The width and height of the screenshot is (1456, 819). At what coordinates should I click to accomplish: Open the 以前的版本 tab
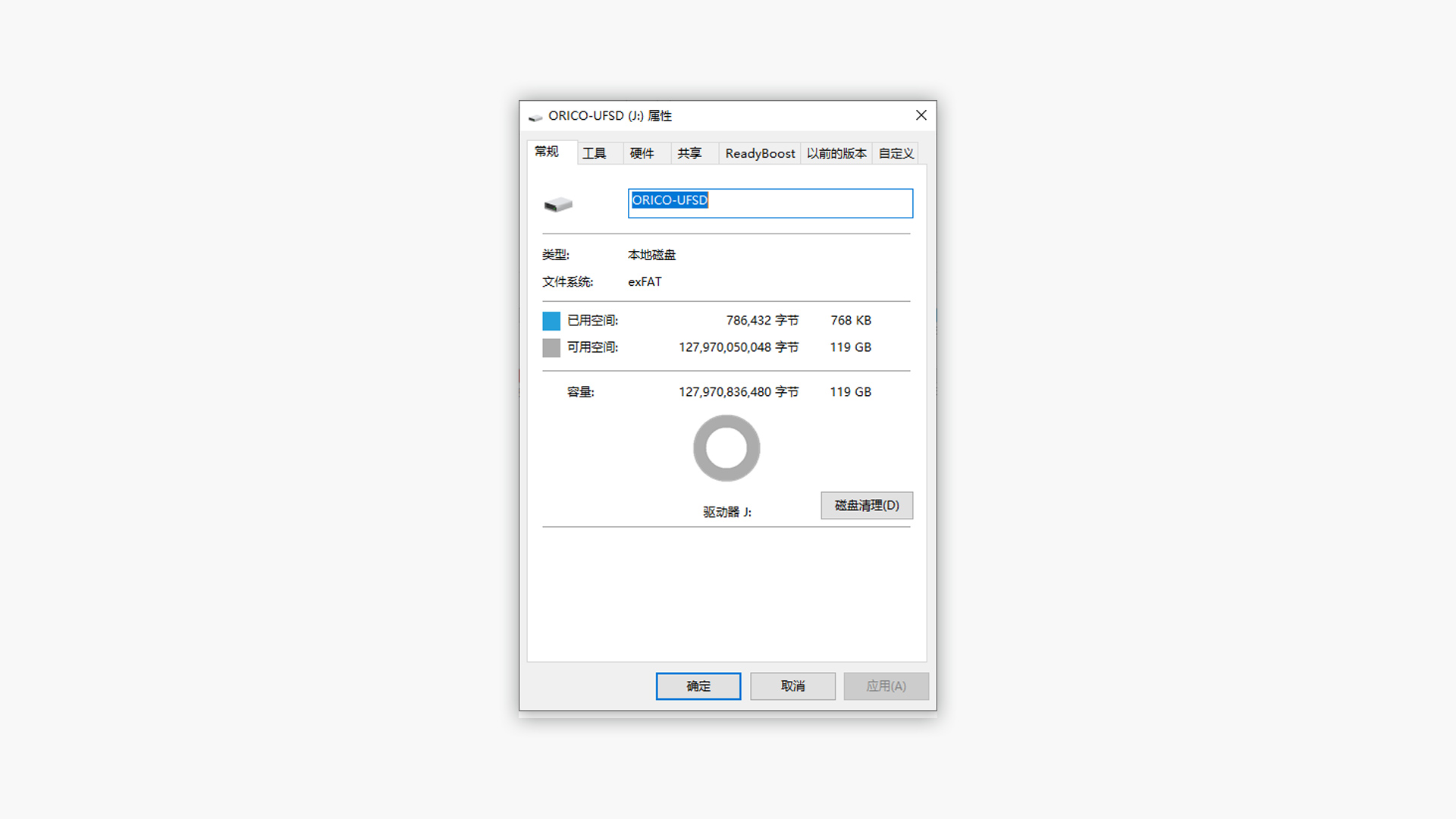[836, 153]
